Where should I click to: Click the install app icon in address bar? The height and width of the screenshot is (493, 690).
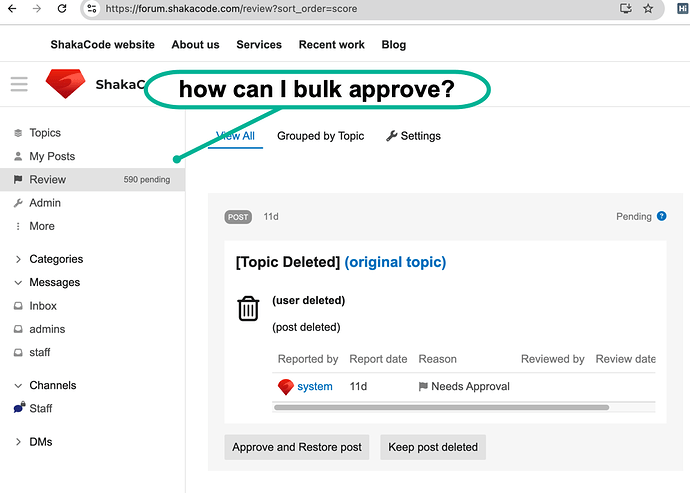(625, 8)
